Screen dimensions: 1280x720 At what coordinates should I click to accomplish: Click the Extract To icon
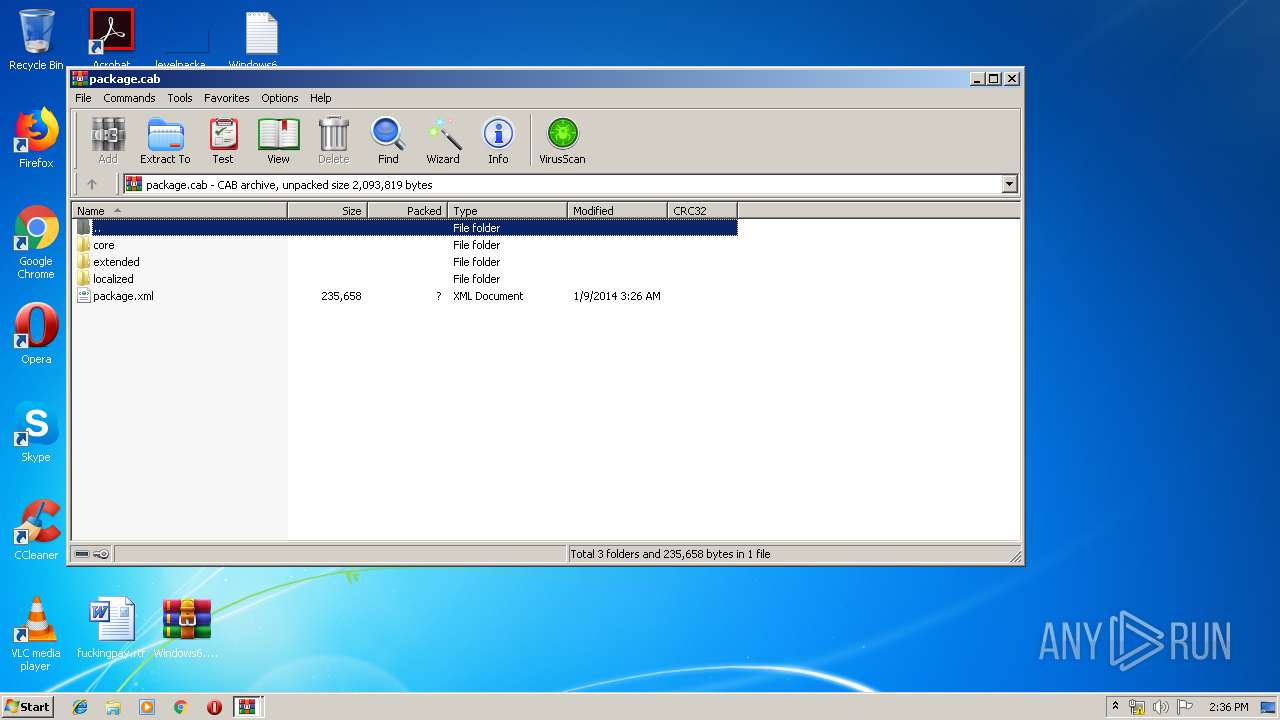[165, 140]
